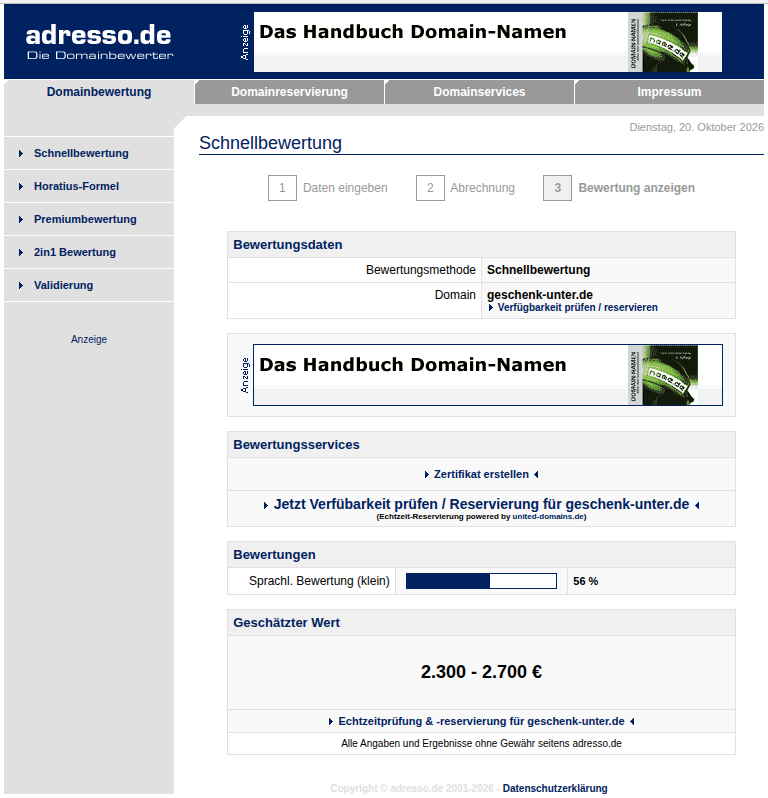The height and width of the screenshot is (798, 768).
Task: Click book cover in the middle ad banner
Action: pos(663,375)
